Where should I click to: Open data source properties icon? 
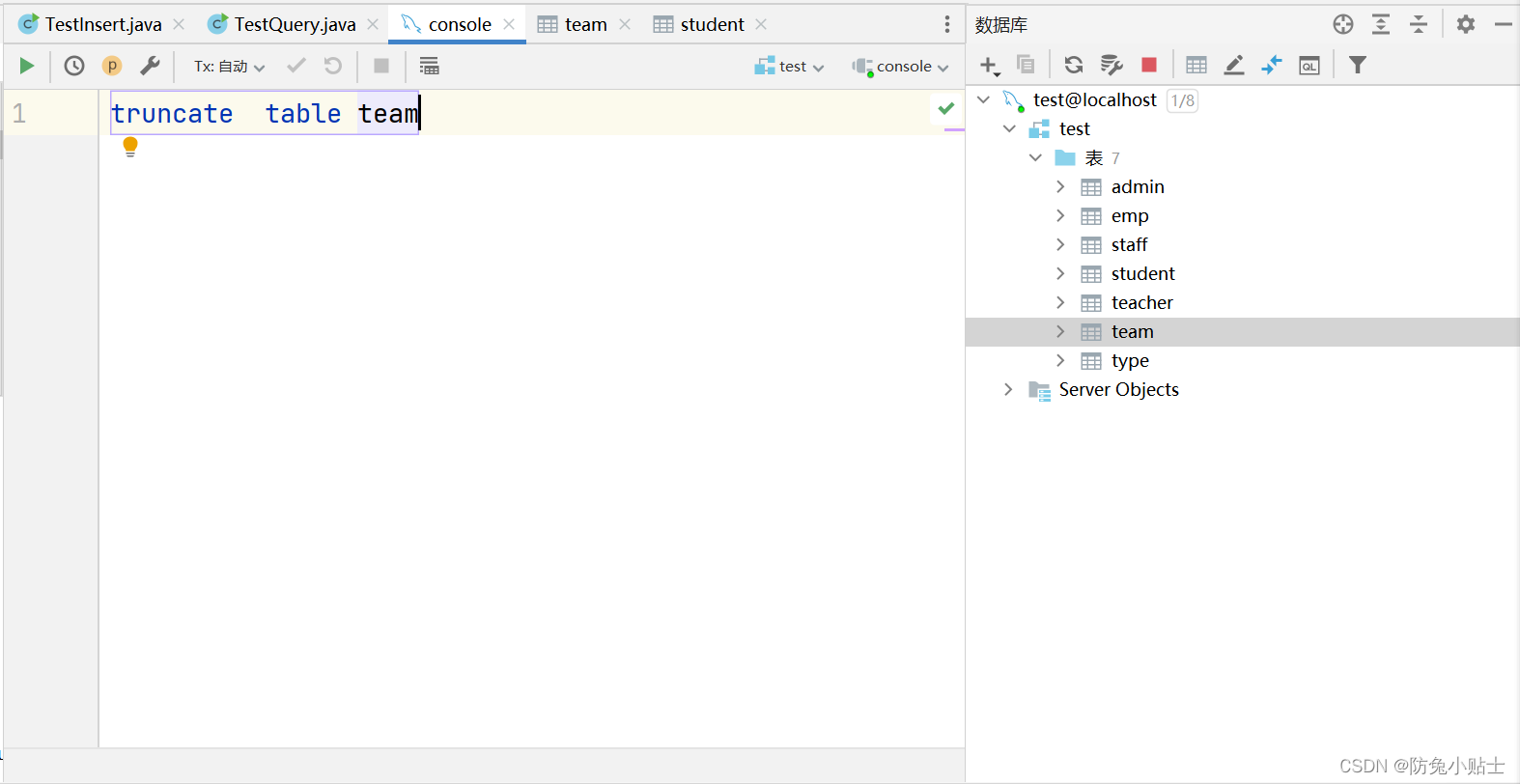tap(1112, 65)
